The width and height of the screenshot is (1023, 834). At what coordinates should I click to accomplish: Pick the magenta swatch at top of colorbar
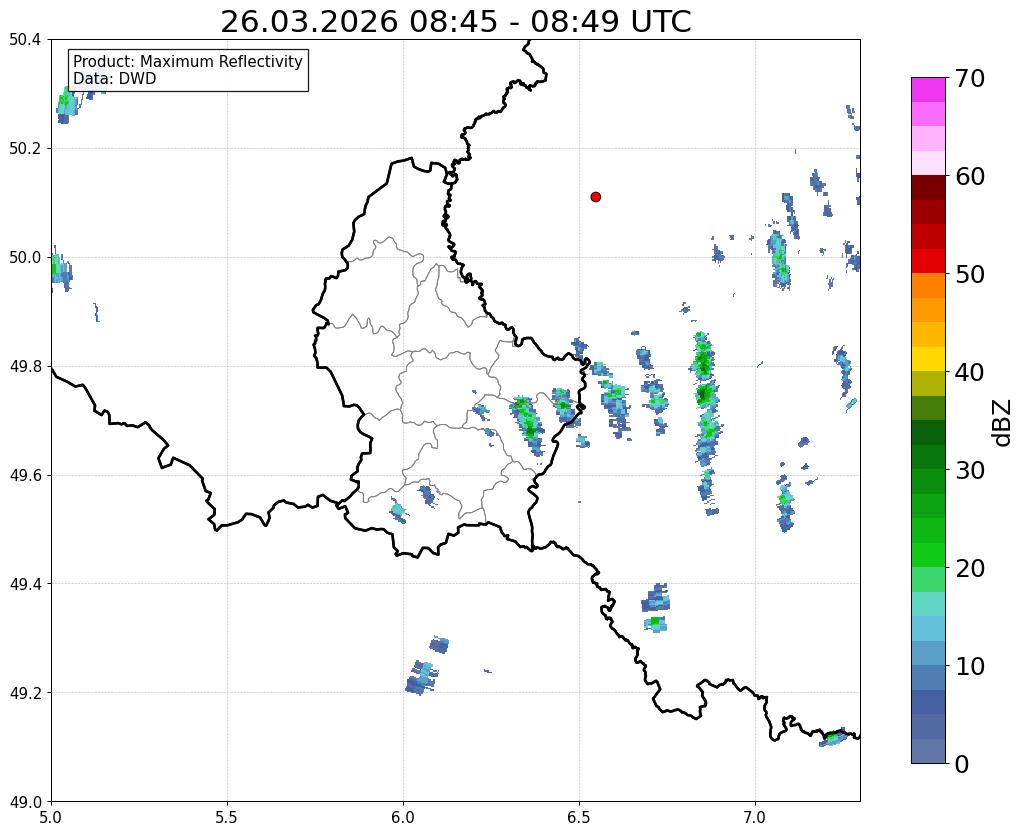(928, 89)
